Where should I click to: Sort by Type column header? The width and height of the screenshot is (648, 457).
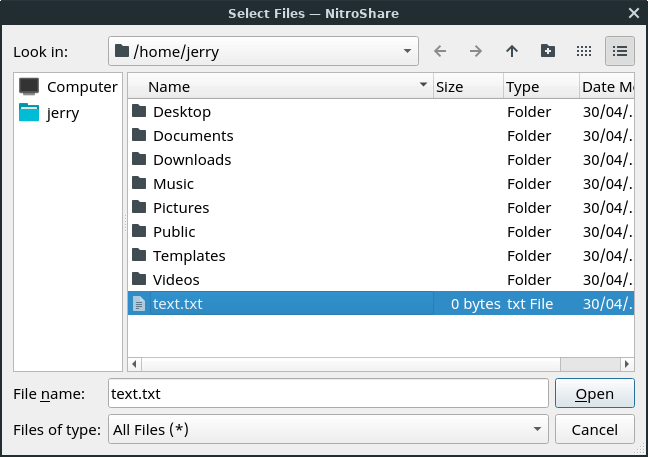click(540, 87)
